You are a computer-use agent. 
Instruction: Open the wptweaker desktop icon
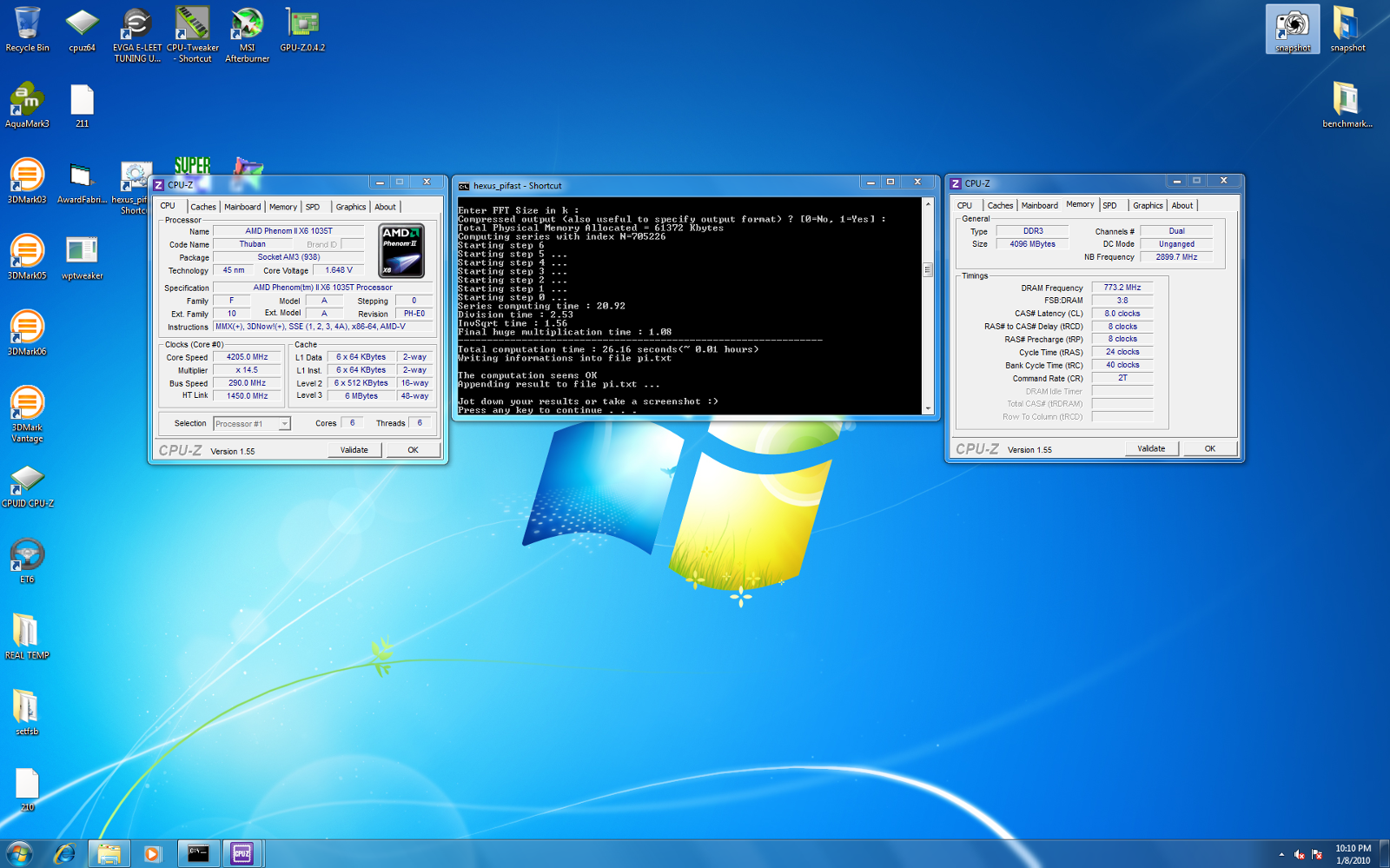click(82, 257)
